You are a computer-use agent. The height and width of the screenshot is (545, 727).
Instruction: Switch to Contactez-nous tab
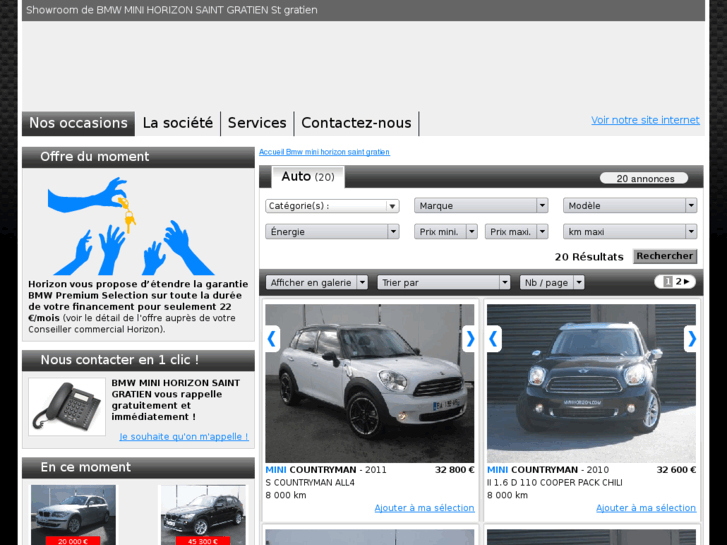pyautogui.click(x=356, y=123)
